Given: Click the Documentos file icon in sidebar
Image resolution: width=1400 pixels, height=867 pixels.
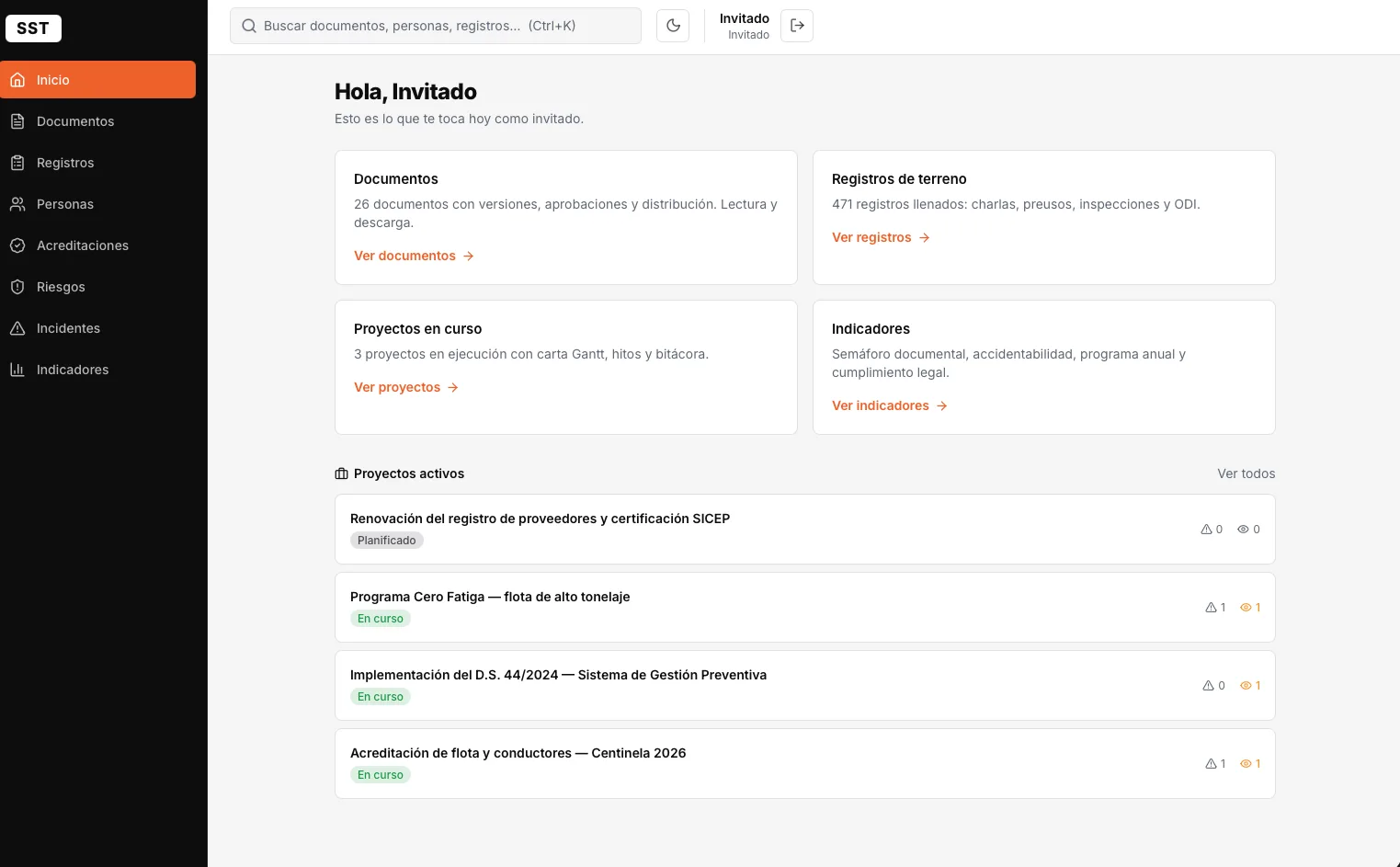Looking at the screenshot, I should (x=17, y=121).
